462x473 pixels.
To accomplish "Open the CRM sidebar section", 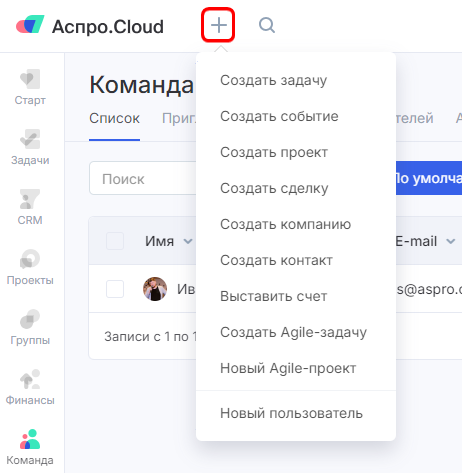I will 30,207.
